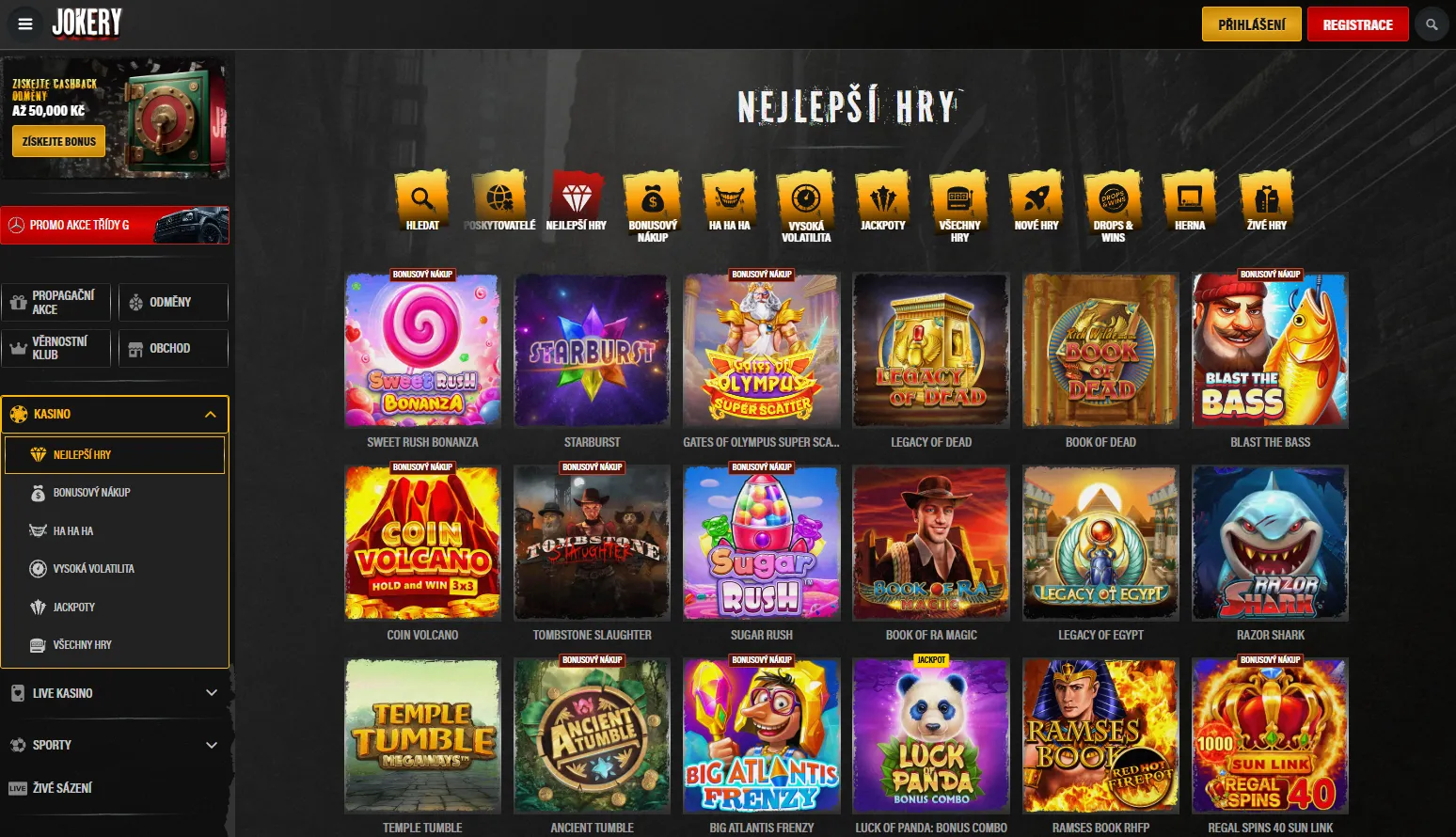Click the Získejte bonus button

pyautogui.click(x=58, y=142)
